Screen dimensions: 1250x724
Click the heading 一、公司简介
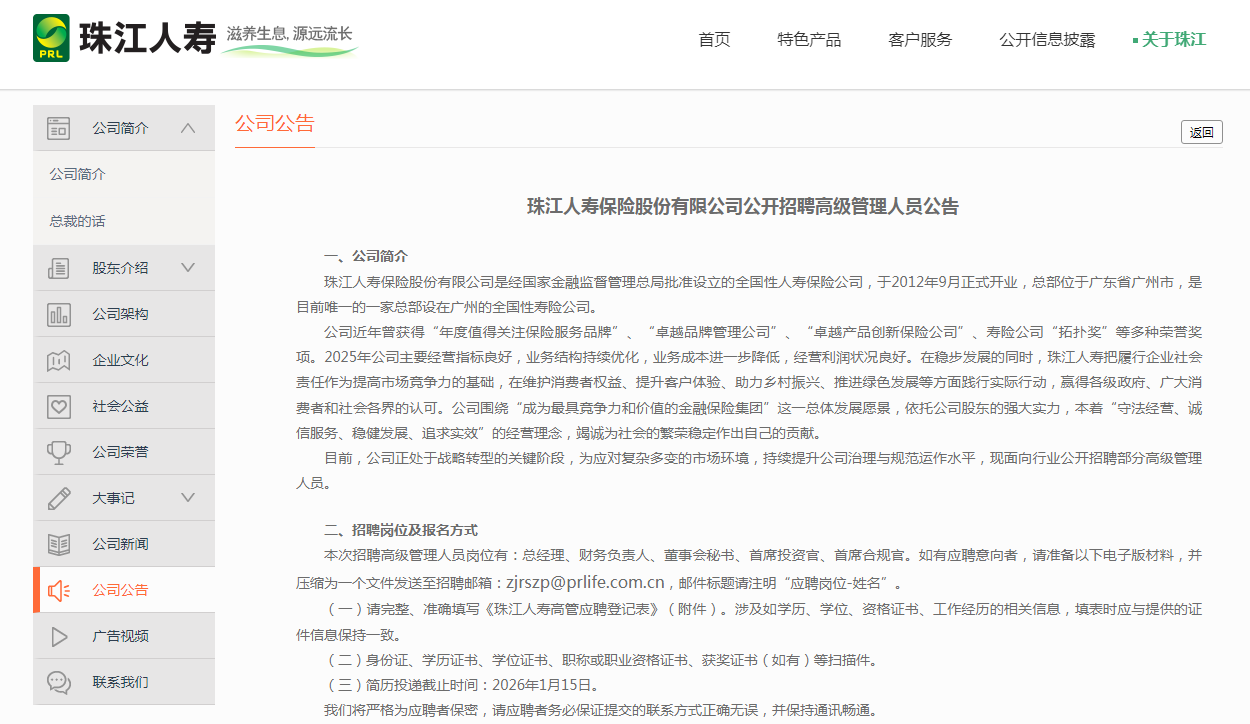pyautogui.click(x=366, y=256)
